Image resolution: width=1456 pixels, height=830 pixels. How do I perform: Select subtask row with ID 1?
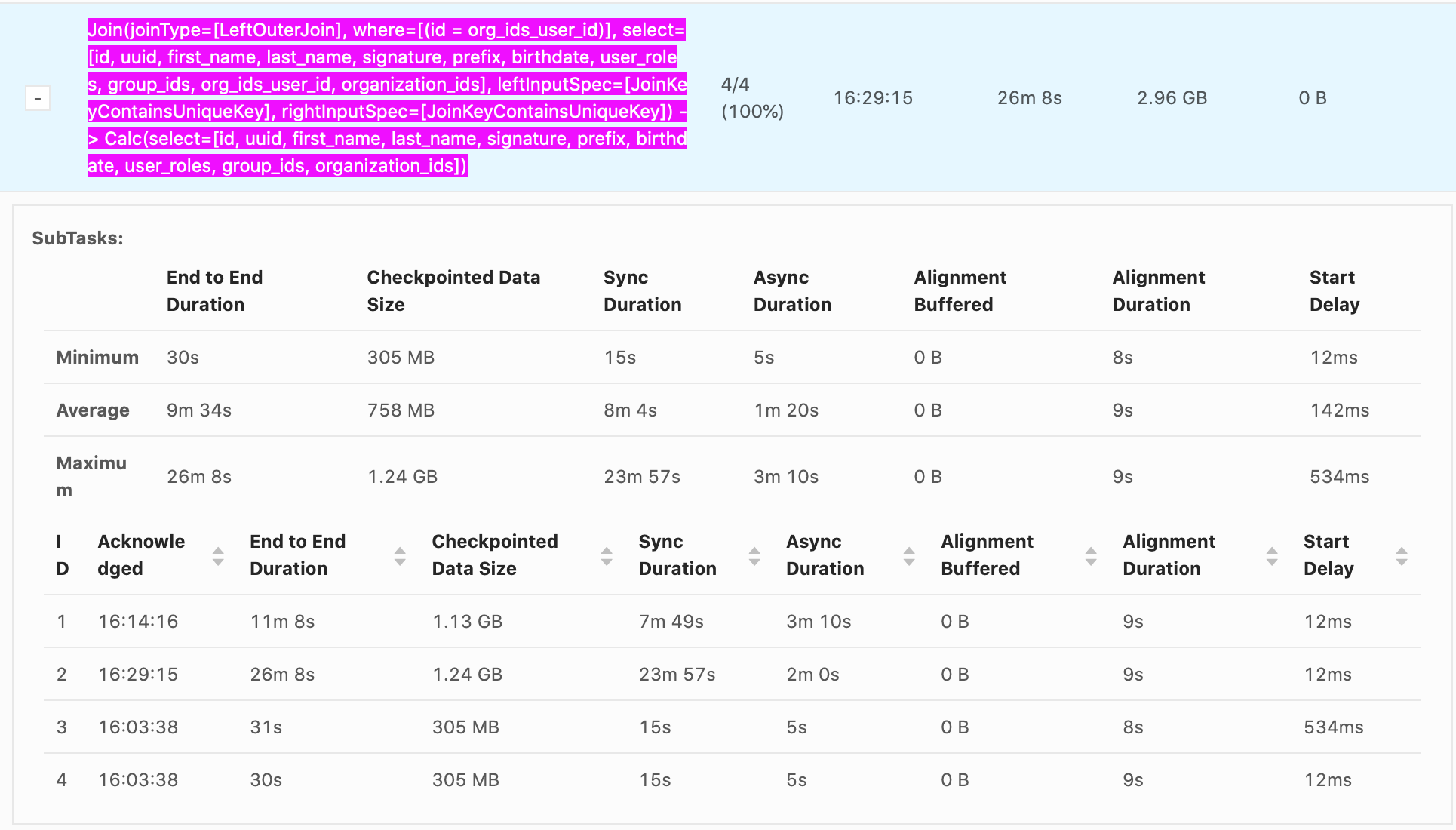coord(62,622)
